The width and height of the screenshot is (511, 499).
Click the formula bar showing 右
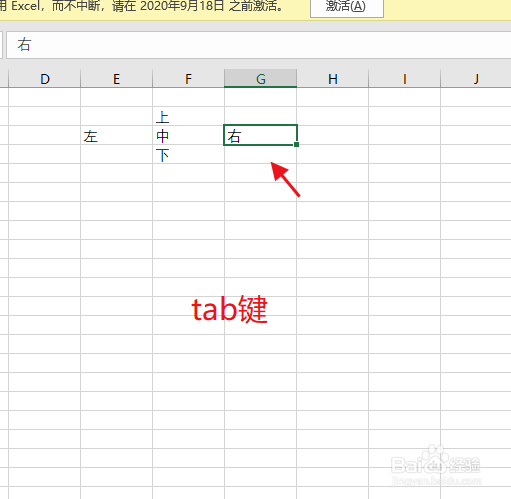(259, 45)
